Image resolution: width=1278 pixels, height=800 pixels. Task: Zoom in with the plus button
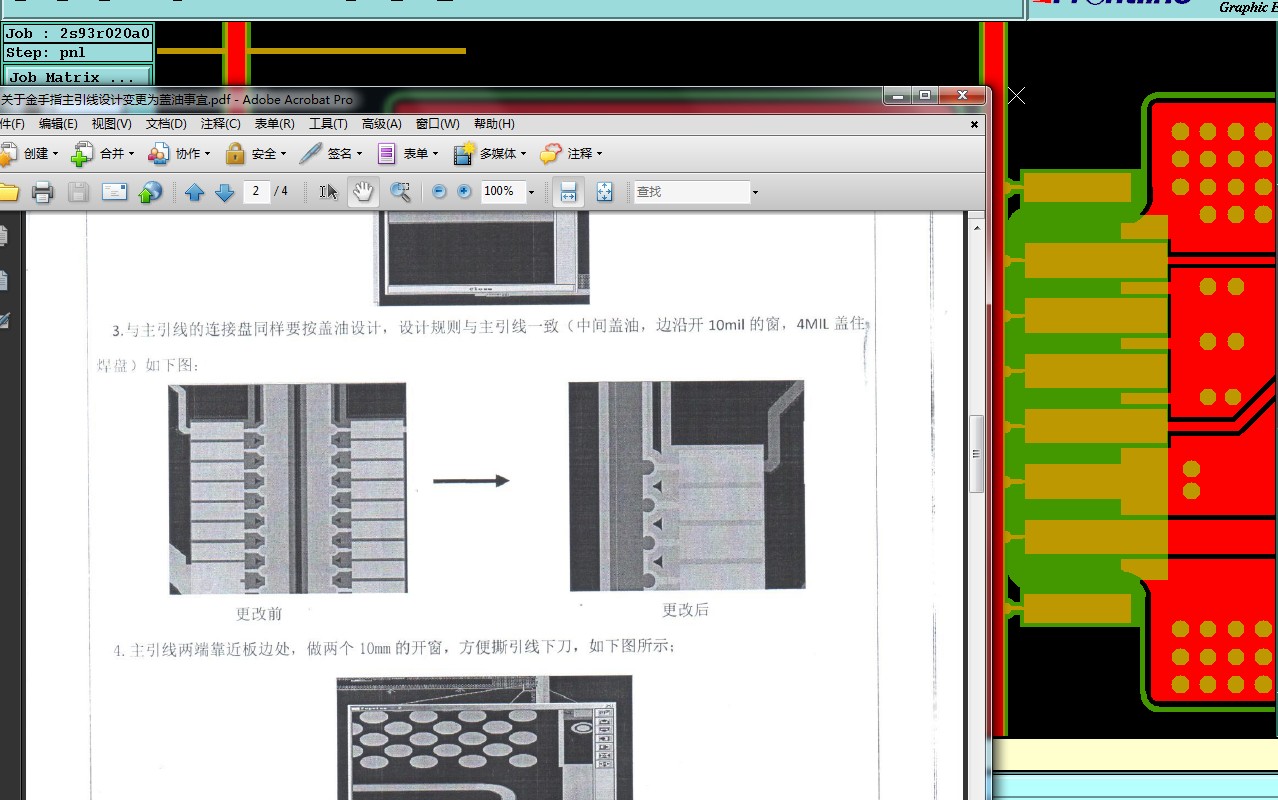point(464,192)
